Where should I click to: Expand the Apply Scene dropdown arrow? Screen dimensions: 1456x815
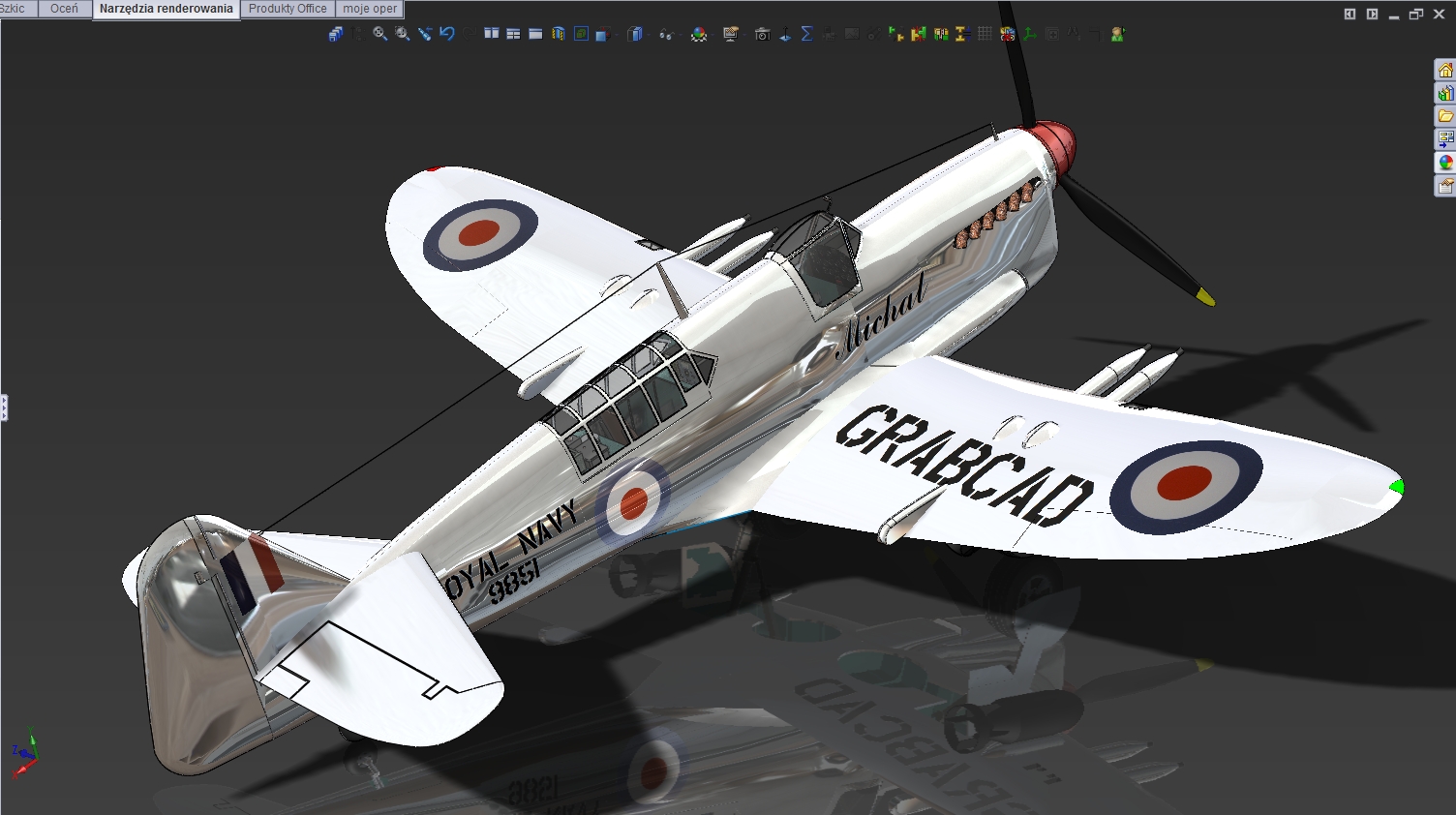click(744, 35)
